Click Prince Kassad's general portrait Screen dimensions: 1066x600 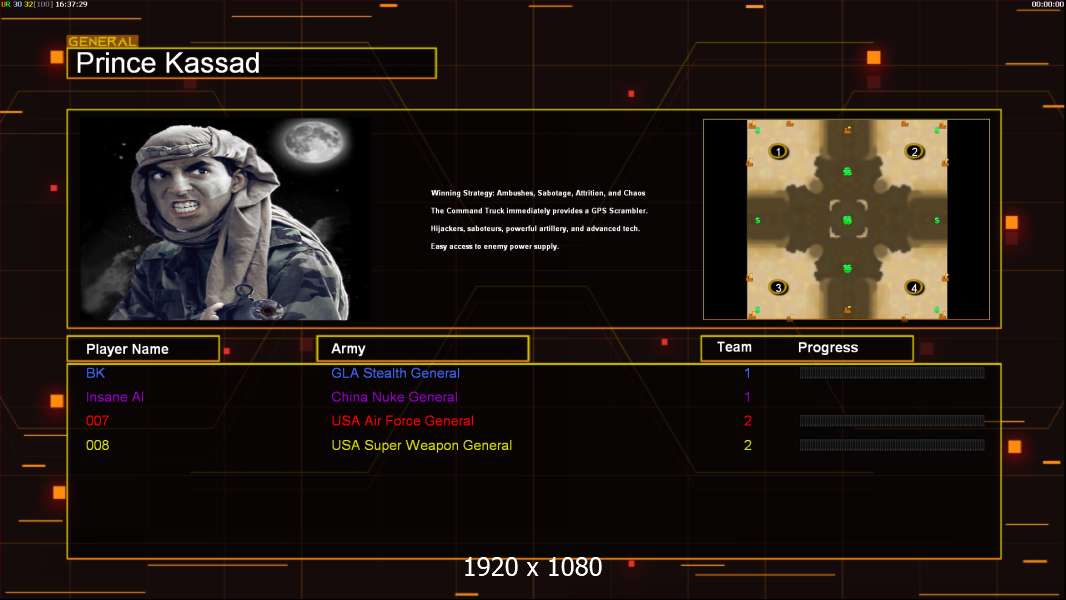pos(225,218)
